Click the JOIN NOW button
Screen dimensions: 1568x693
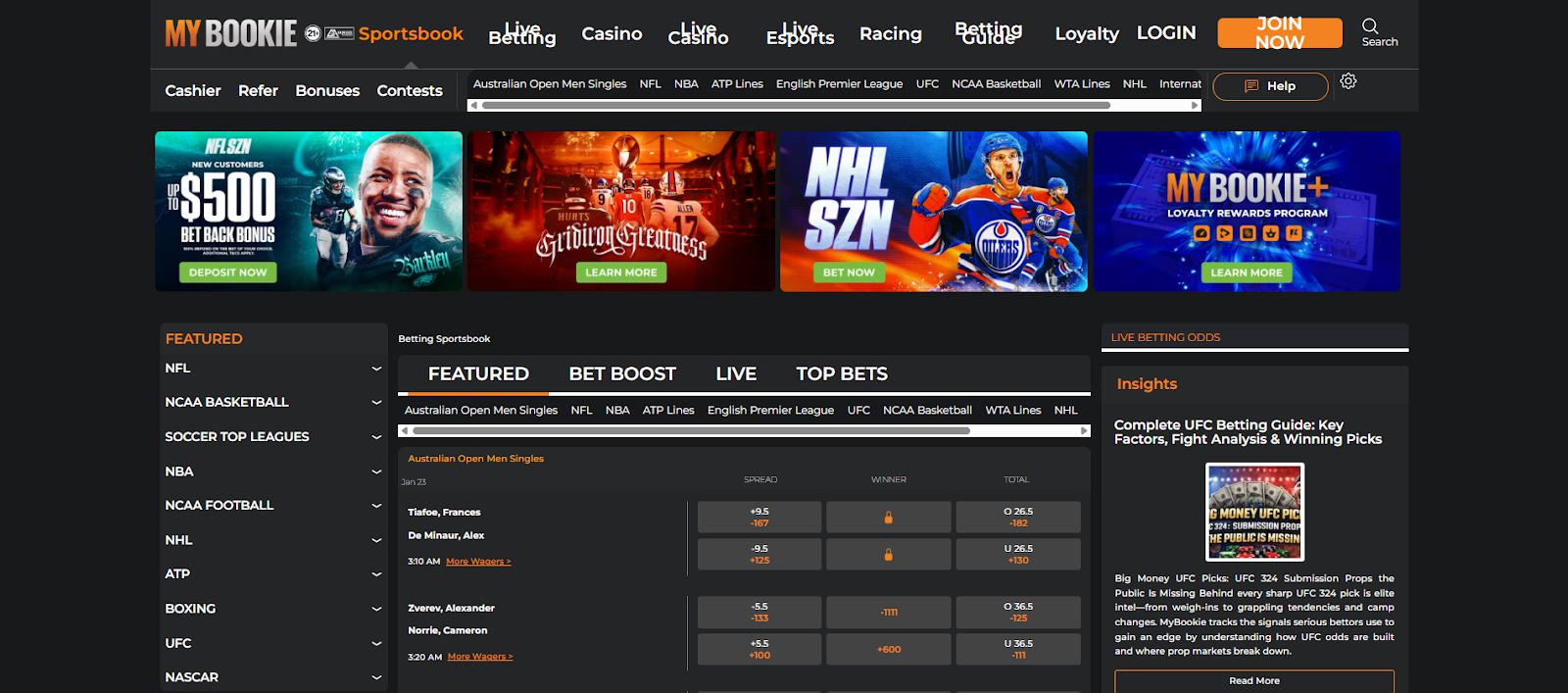1280,32
